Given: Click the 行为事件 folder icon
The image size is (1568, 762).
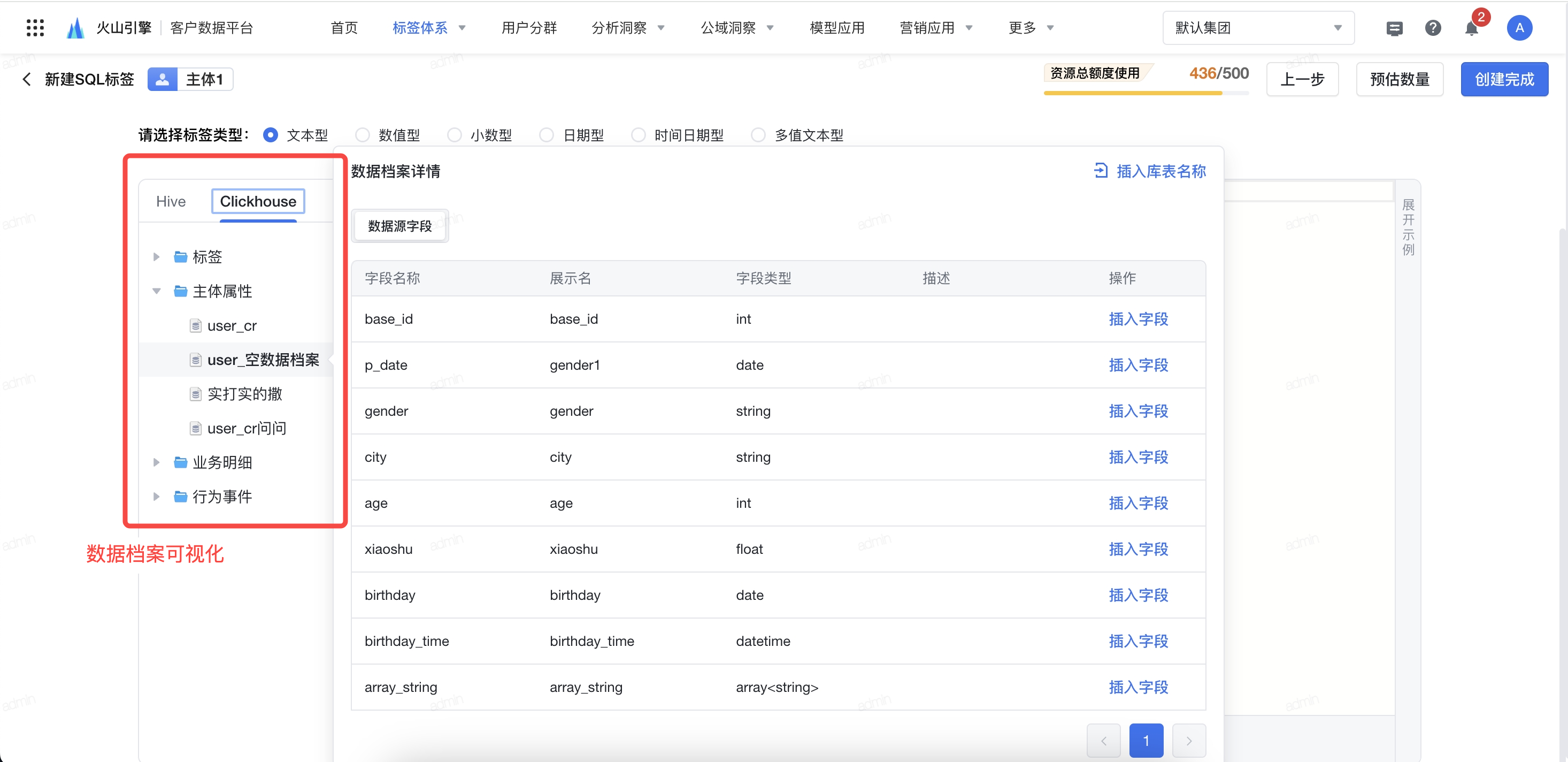Looking at the screenshot, I should pos(180,496).
